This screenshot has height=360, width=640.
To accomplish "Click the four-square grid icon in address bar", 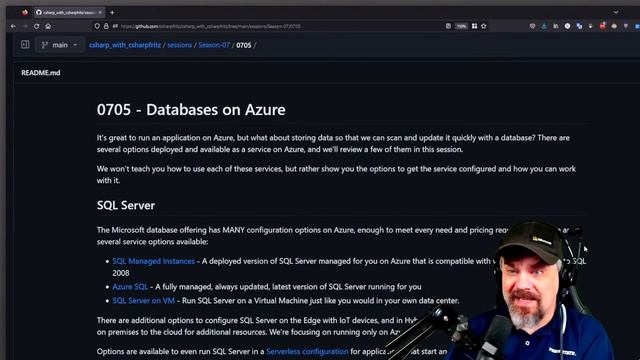I will 474,26.
